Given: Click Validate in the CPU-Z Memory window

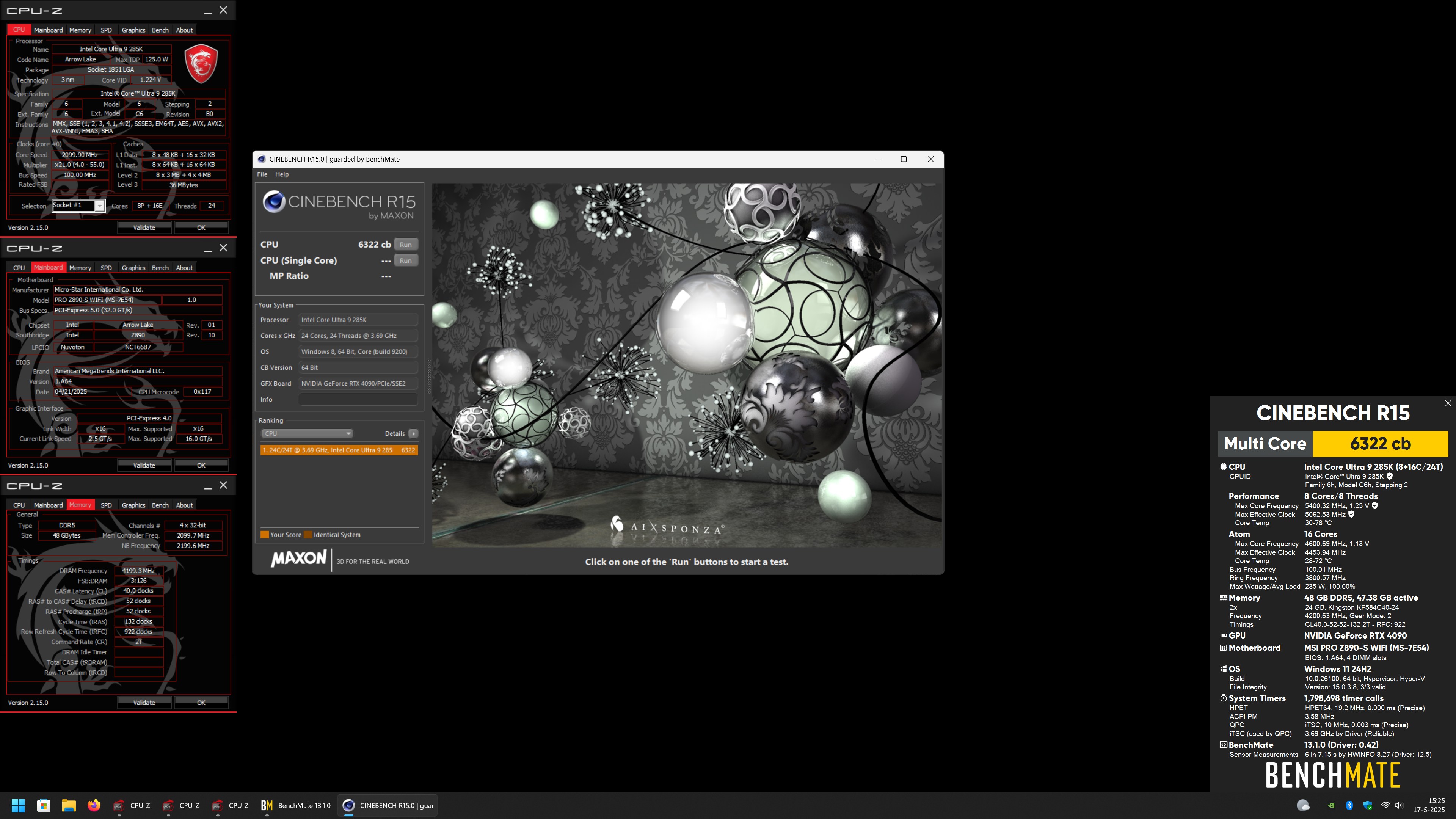Looking at the screenshot, I should tap(144, 703).
